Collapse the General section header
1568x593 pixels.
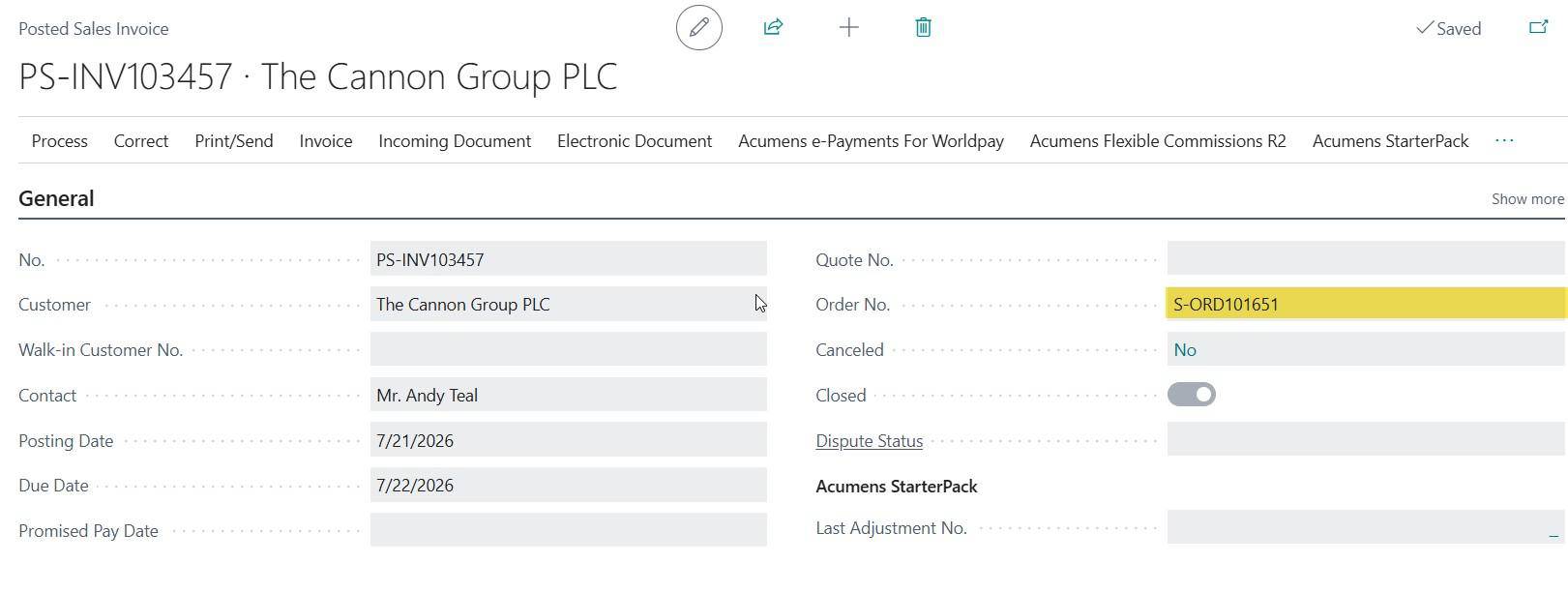point(56,198)
